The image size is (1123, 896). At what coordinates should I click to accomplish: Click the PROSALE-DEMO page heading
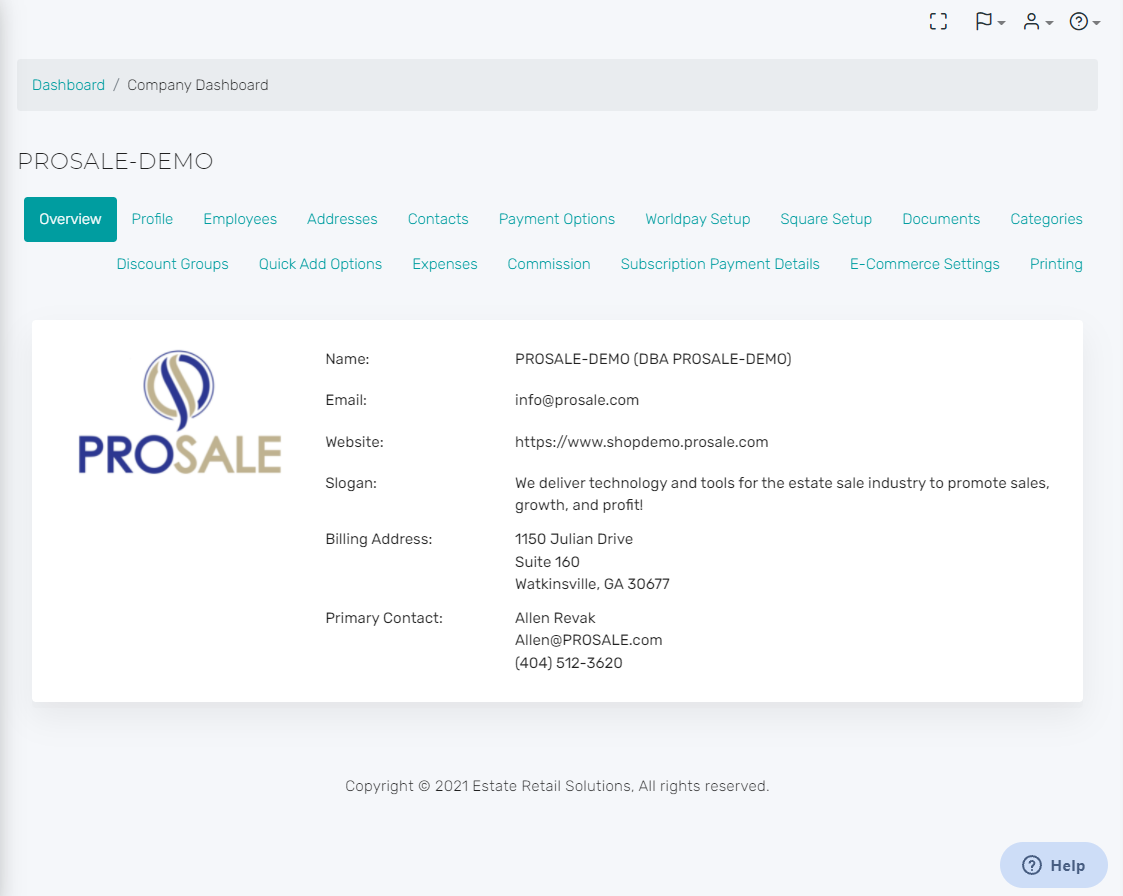[115, 161]
